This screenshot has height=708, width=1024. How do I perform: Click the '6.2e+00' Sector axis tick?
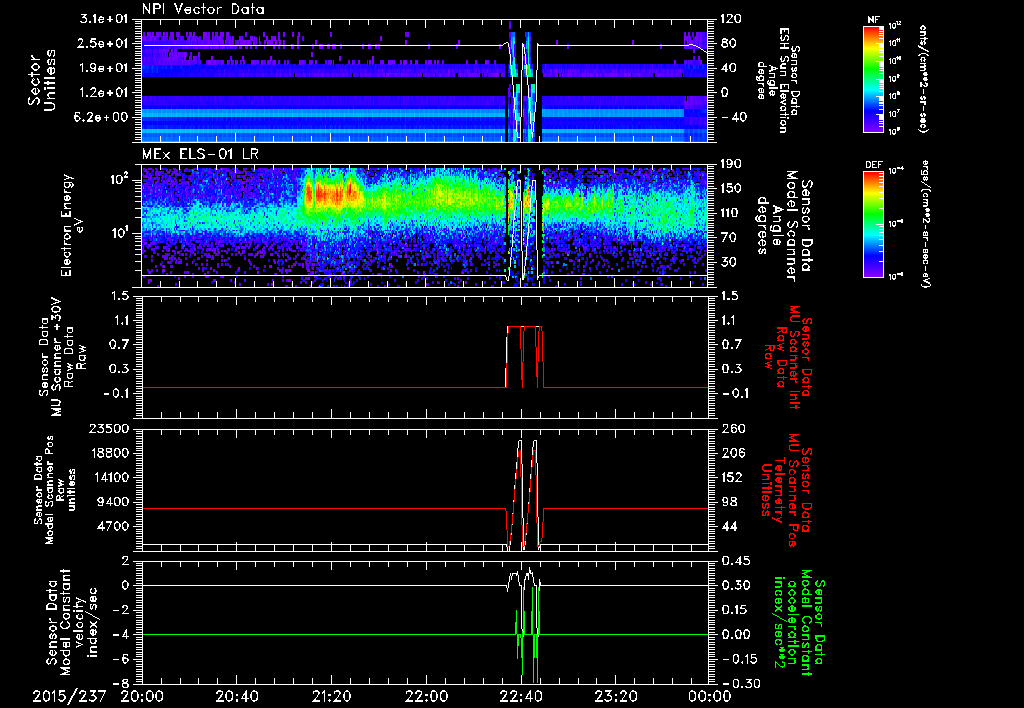coord(102,117)
